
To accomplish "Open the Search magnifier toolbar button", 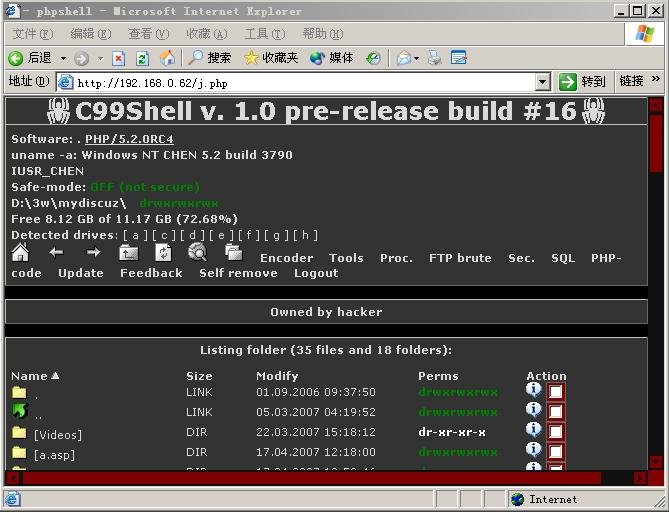I will pyautogui.click(x=209, y=58).
